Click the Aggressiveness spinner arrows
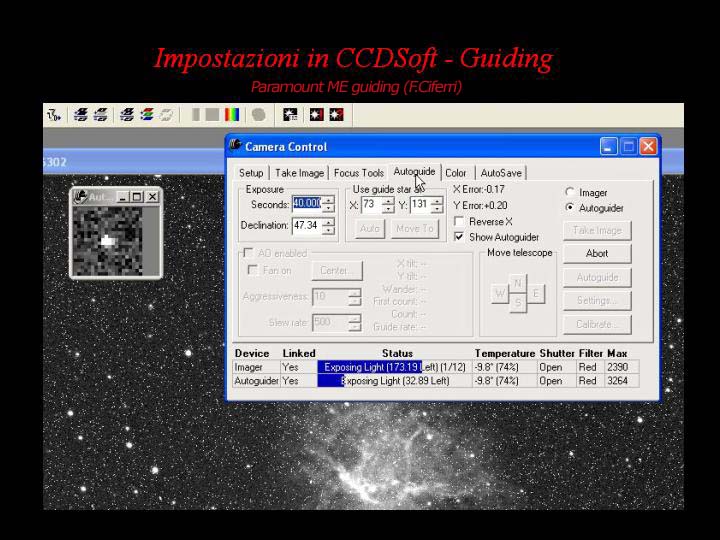Viewport: 720px width, 540px height. tap(354, 297)
